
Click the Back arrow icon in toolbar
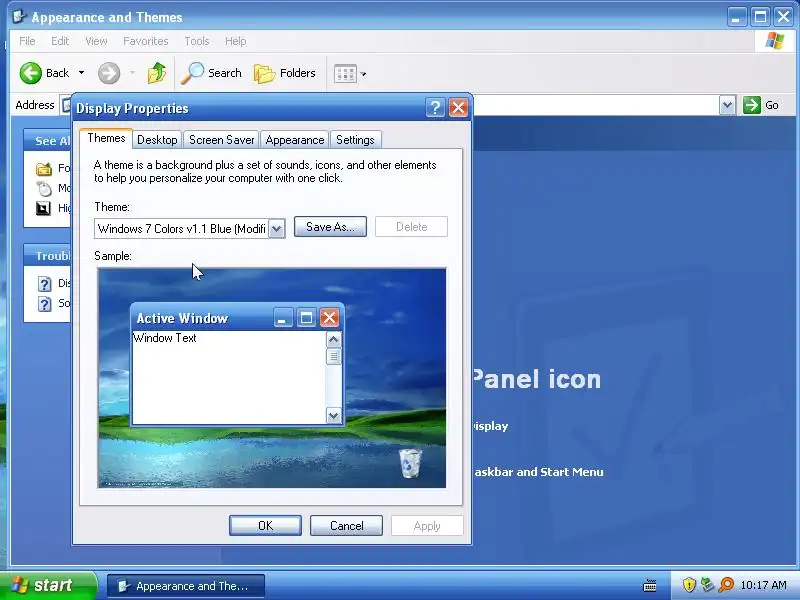point(31,73)
